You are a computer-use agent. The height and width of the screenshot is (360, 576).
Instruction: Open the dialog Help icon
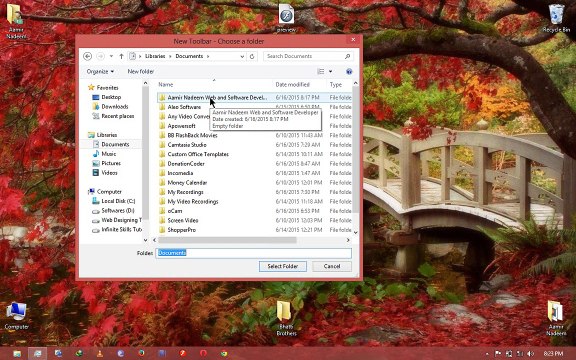tap(349, 71)
